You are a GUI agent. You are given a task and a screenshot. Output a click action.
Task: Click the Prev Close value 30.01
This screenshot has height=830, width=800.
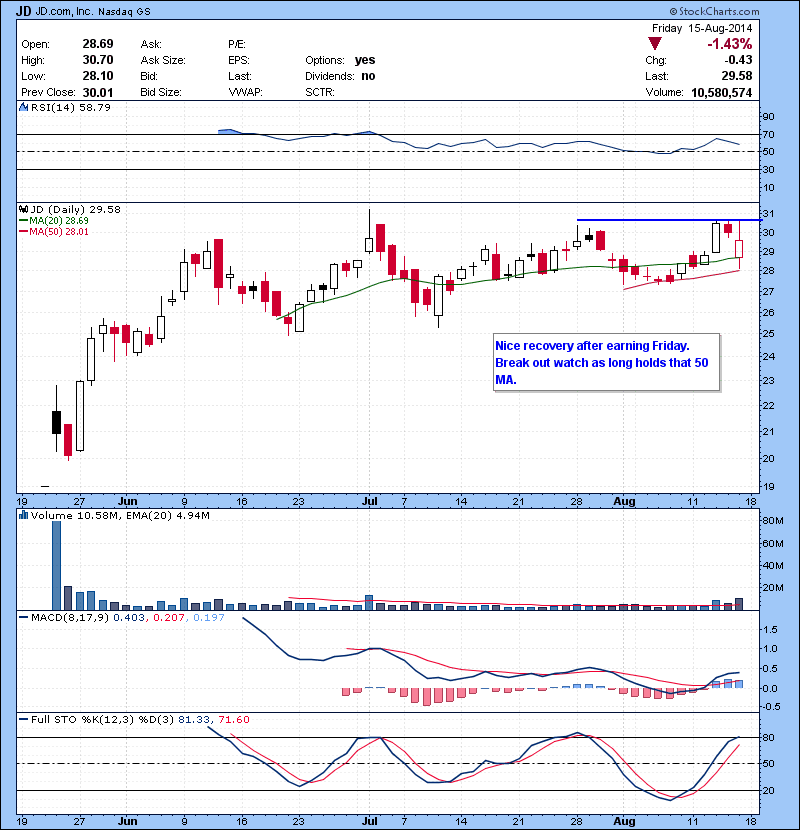point(98,93)
